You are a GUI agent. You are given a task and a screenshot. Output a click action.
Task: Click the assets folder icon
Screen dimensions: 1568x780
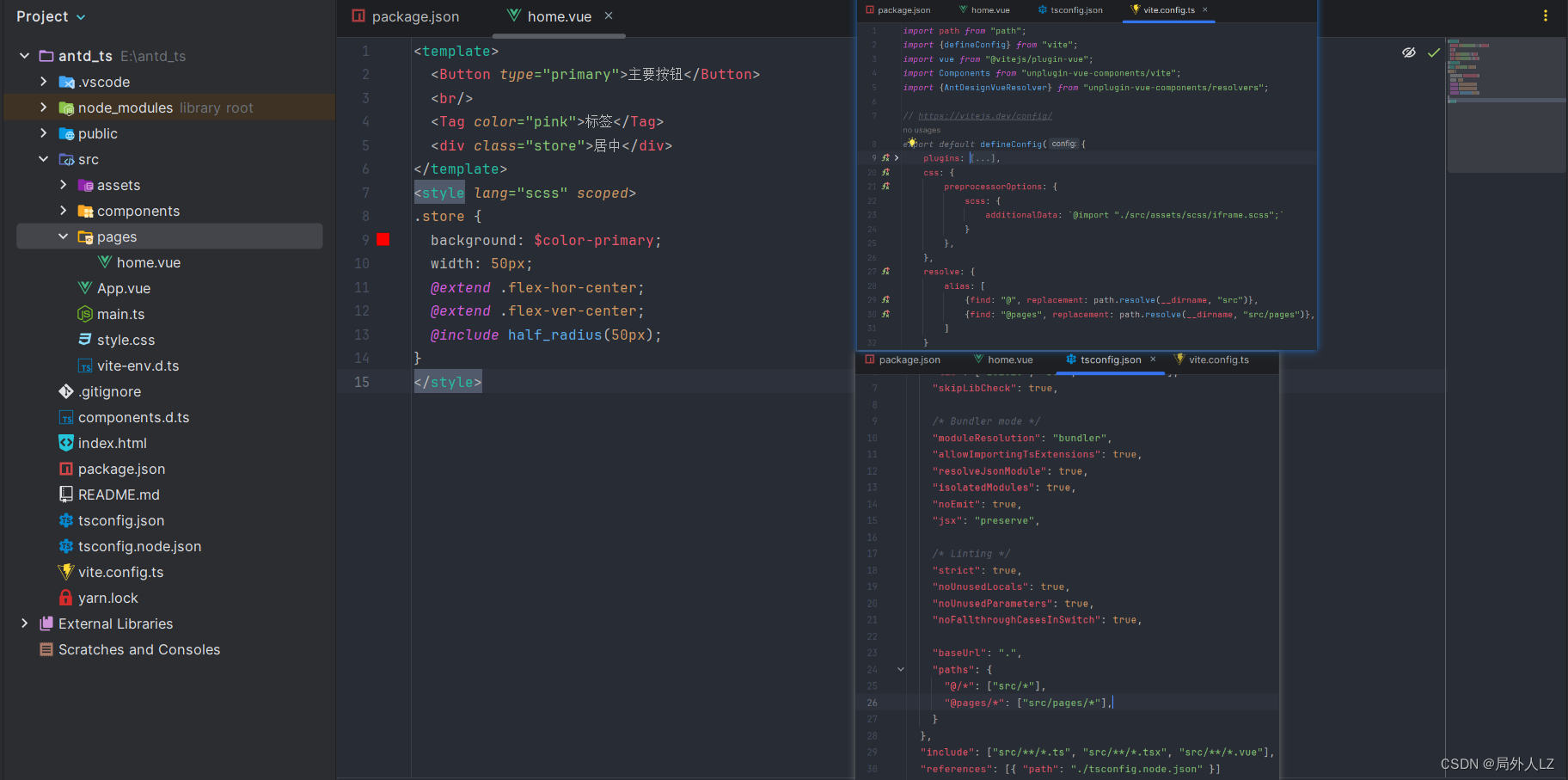coord(85,185)
